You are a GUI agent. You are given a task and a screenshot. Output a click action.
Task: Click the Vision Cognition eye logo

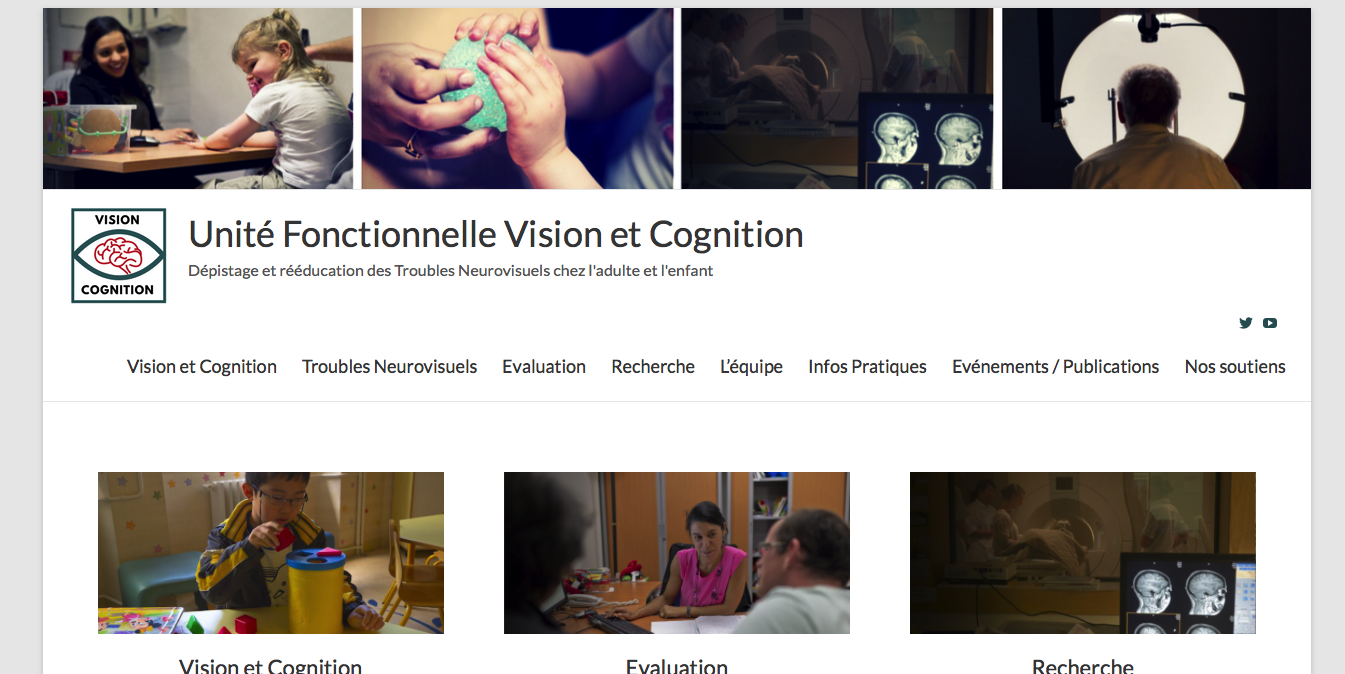click(118, 256)
